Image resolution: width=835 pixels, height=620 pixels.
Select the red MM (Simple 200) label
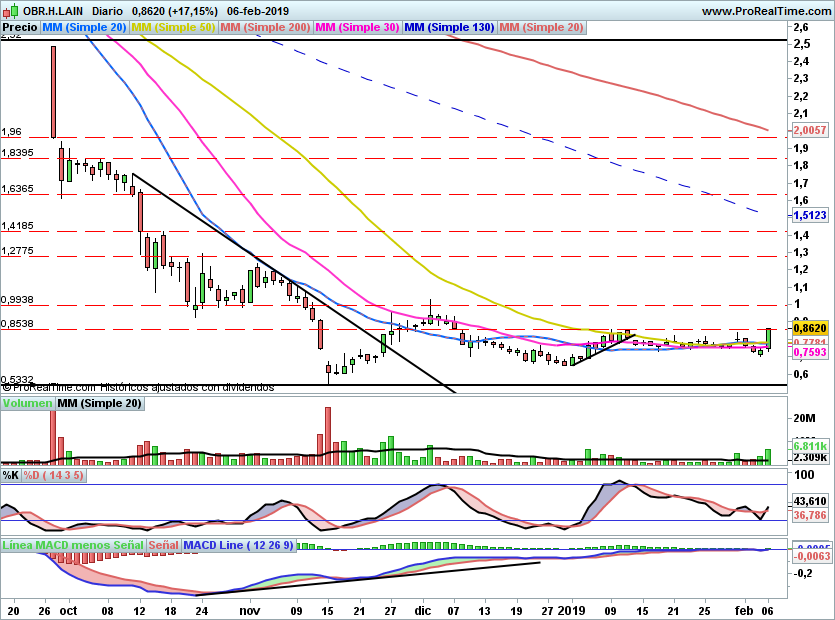pos(265,27)
